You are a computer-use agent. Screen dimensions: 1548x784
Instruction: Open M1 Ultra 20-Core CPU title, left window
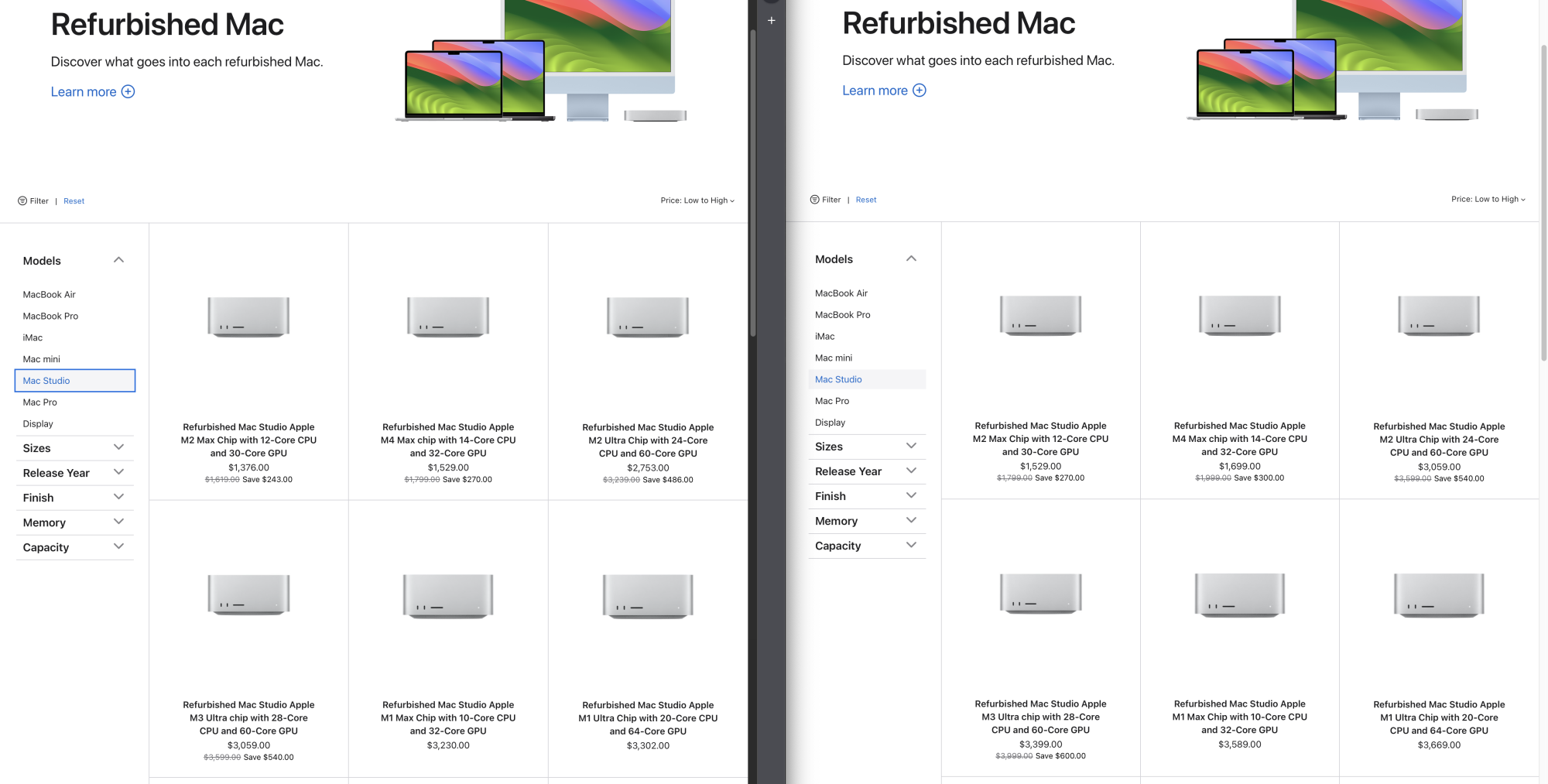(x=648, y=718)
